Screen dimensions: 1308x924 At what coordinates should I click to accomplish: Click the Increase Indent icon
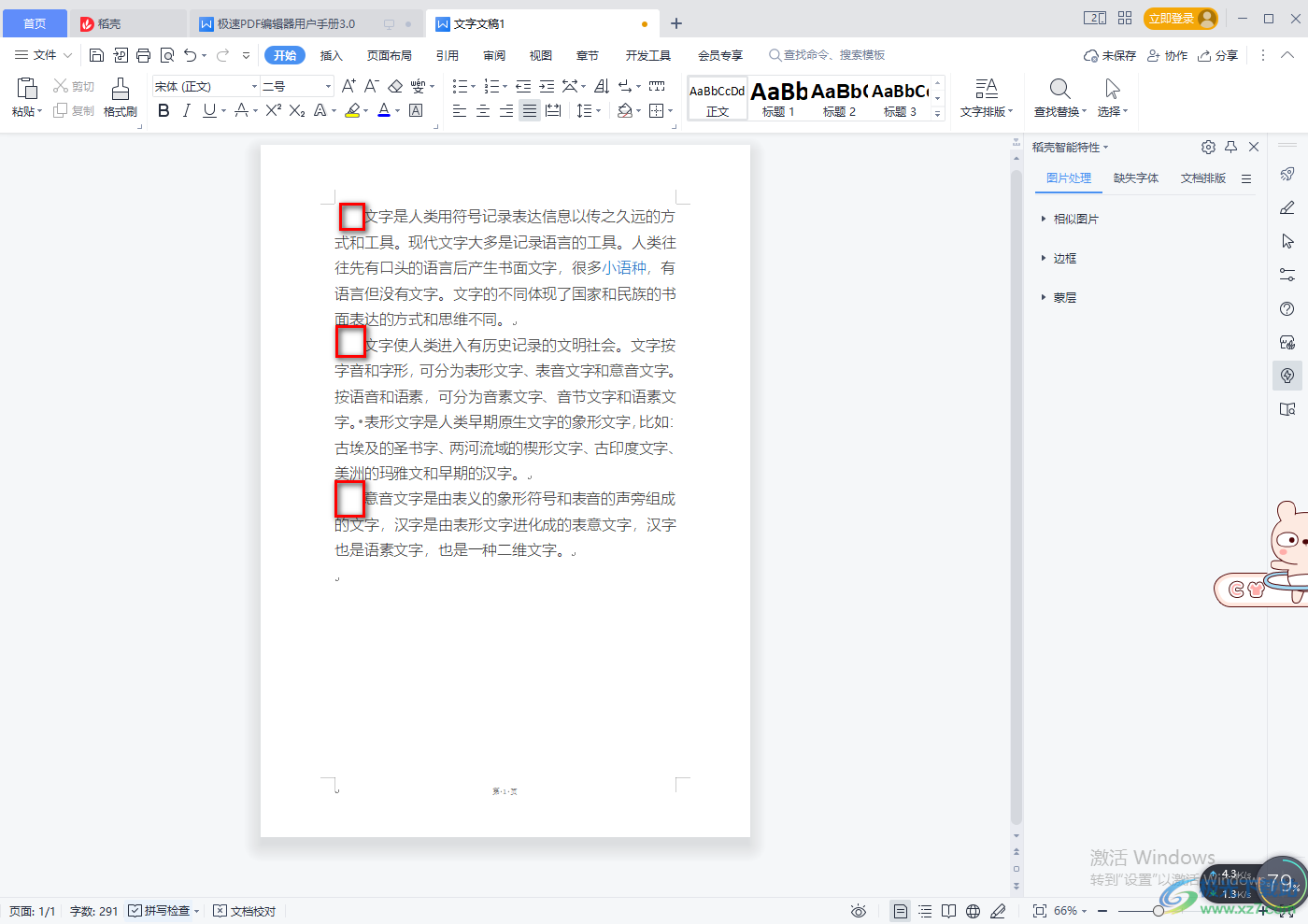[547, 86]
